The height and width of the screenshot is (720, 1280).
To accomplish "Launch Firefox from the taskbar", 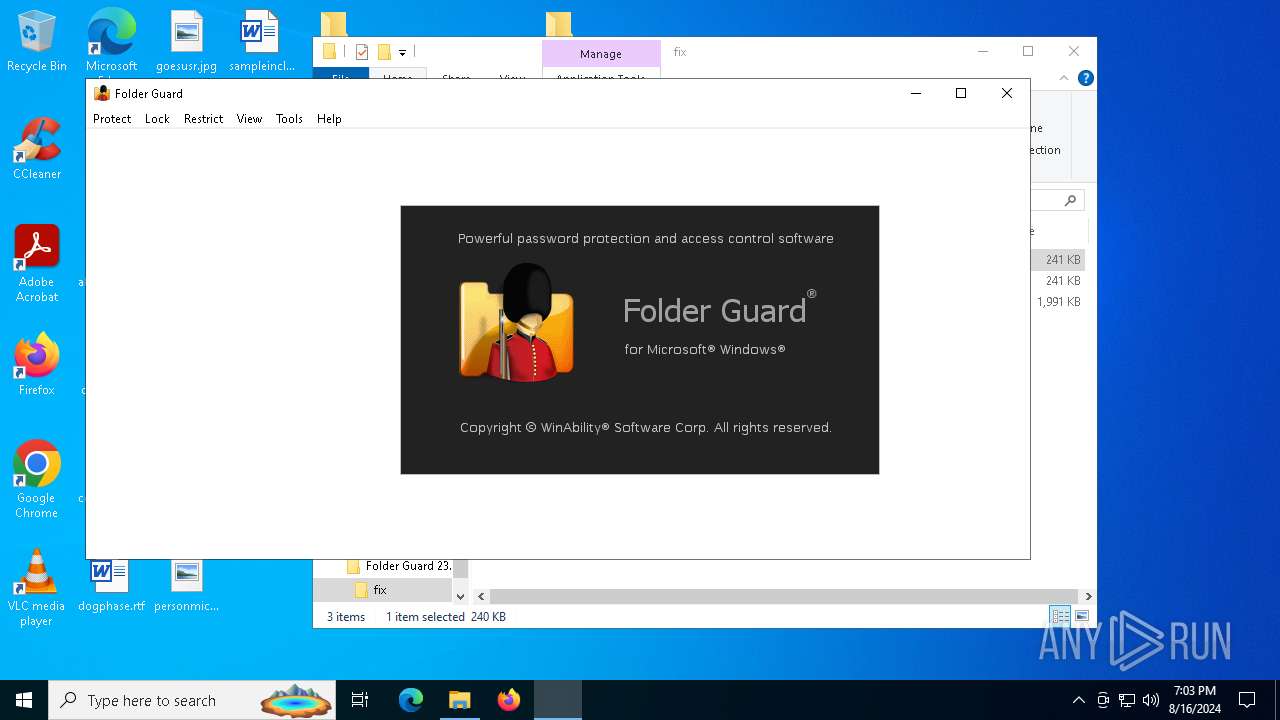I will point(509,700).
